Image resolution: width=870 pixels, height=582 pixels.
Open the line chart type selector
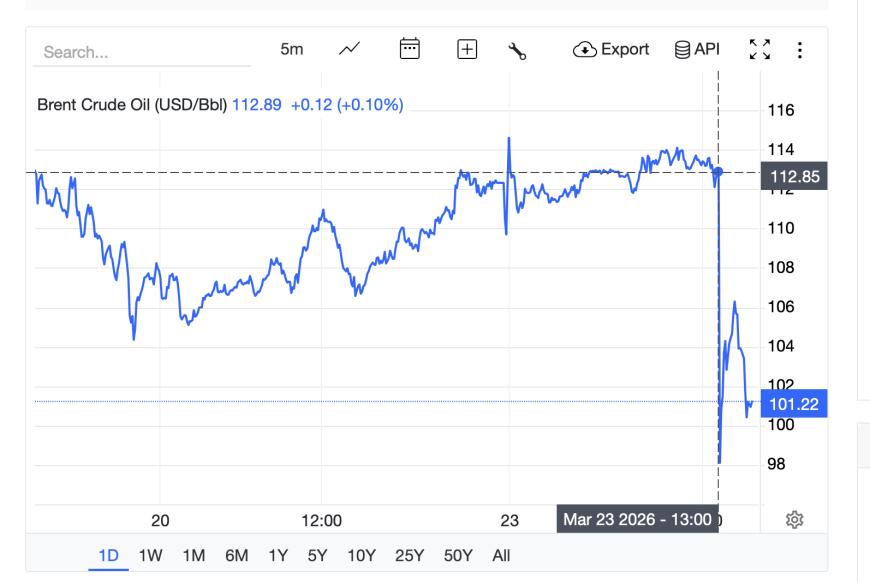pos(350,49)
